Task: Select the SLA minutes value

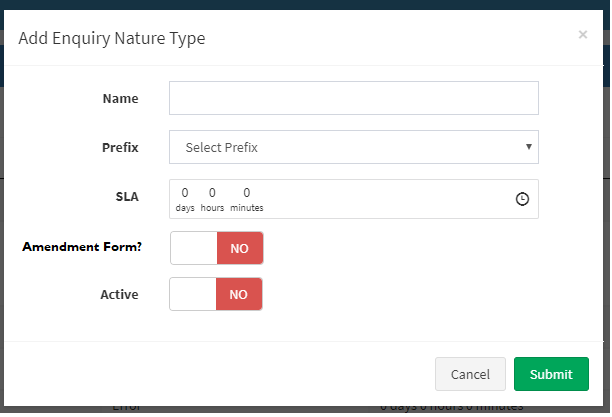Action: click(x=246, y=192)
